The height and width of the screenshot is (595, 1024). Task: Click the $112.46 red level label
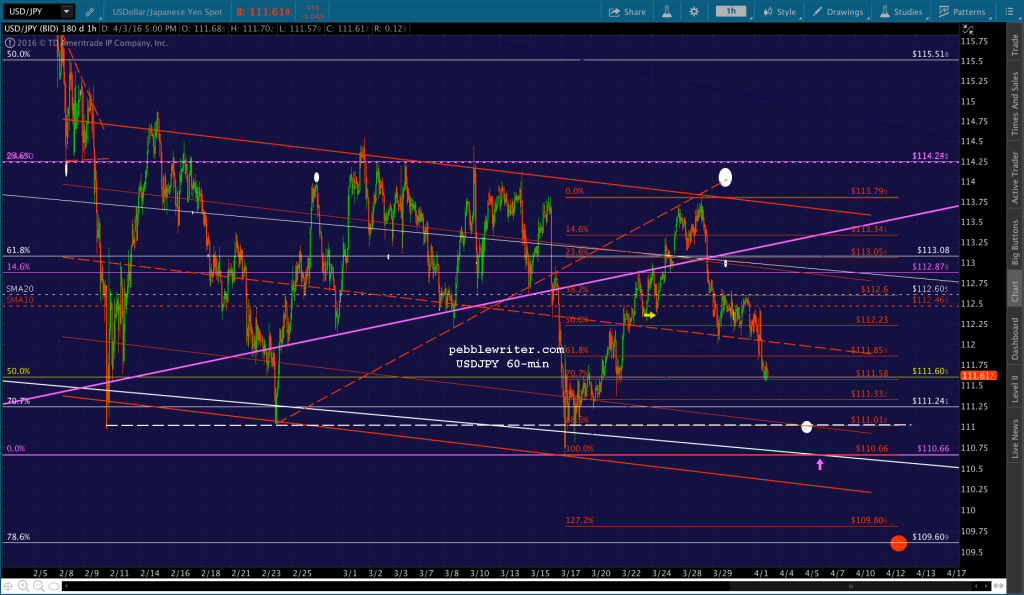(x=930, y=300)
